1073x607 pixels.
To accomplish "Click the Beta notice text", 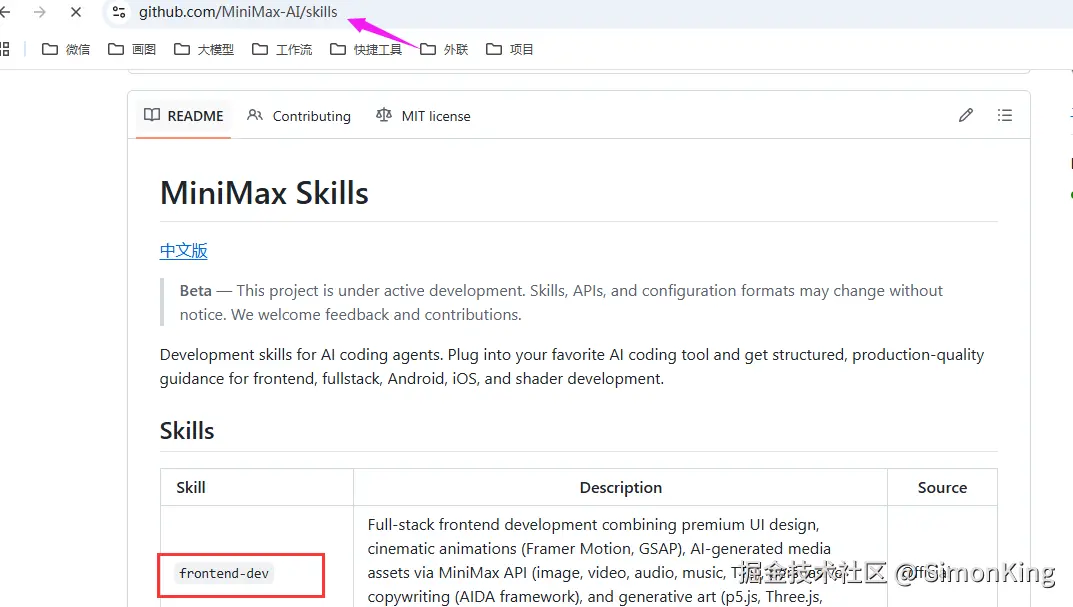I will click(561, 302).
